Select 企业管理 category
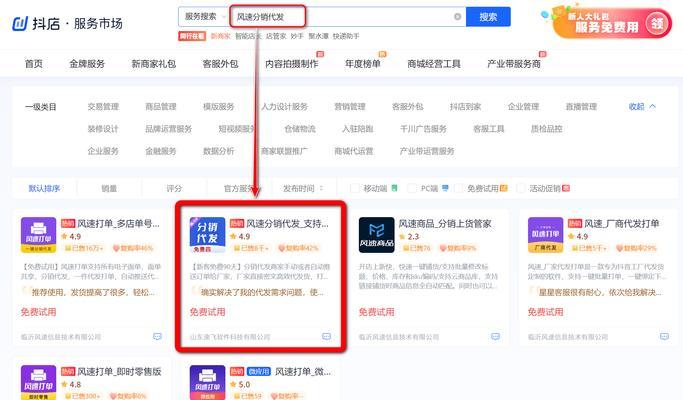The image size is (683, 400). point(524,106)
